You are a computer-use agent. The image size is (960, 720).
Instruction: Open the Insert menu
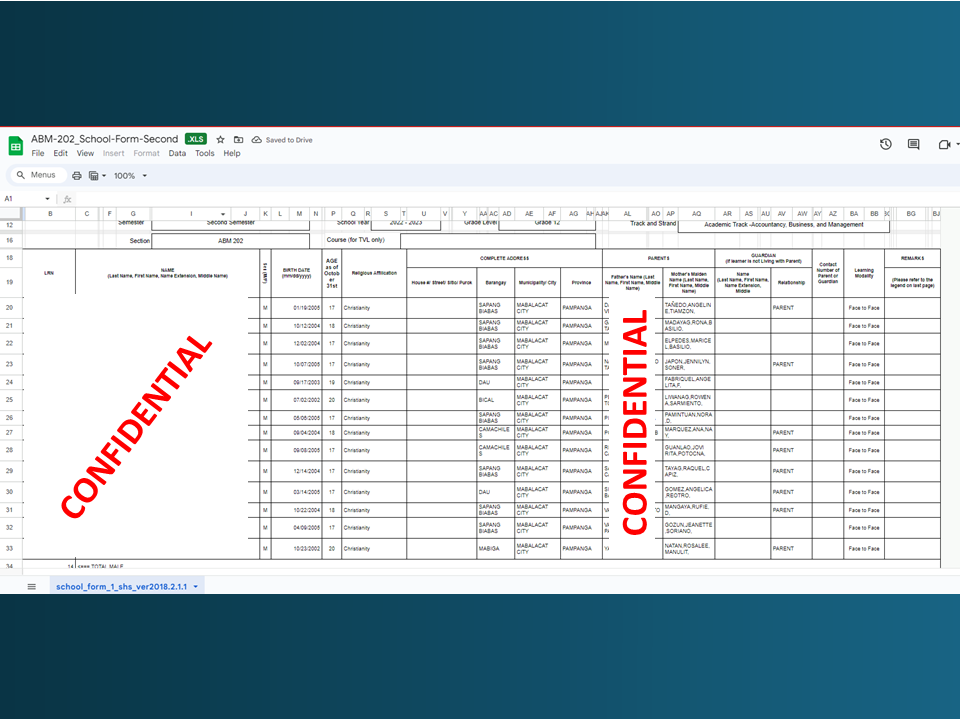[113, 153]
